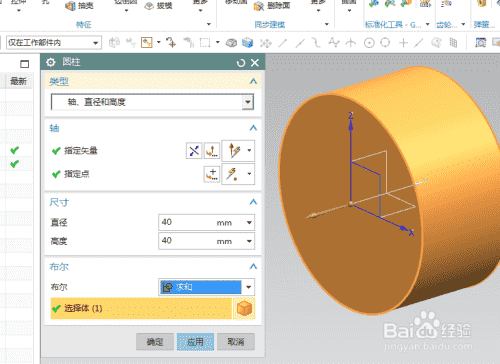
Task: Open the selection scope filter dropdown
Action: point(54,43)
